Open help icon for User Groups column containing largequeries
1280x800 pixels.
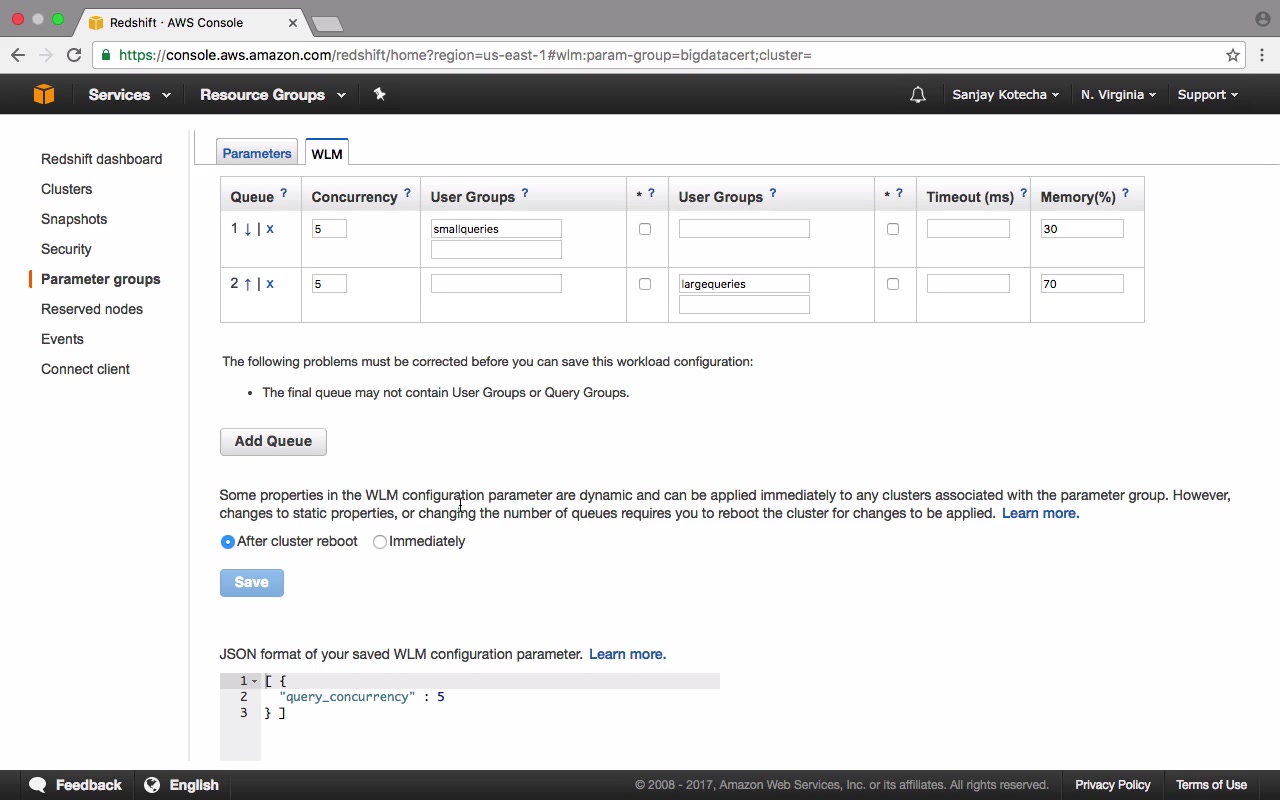[x=773, y=194]
